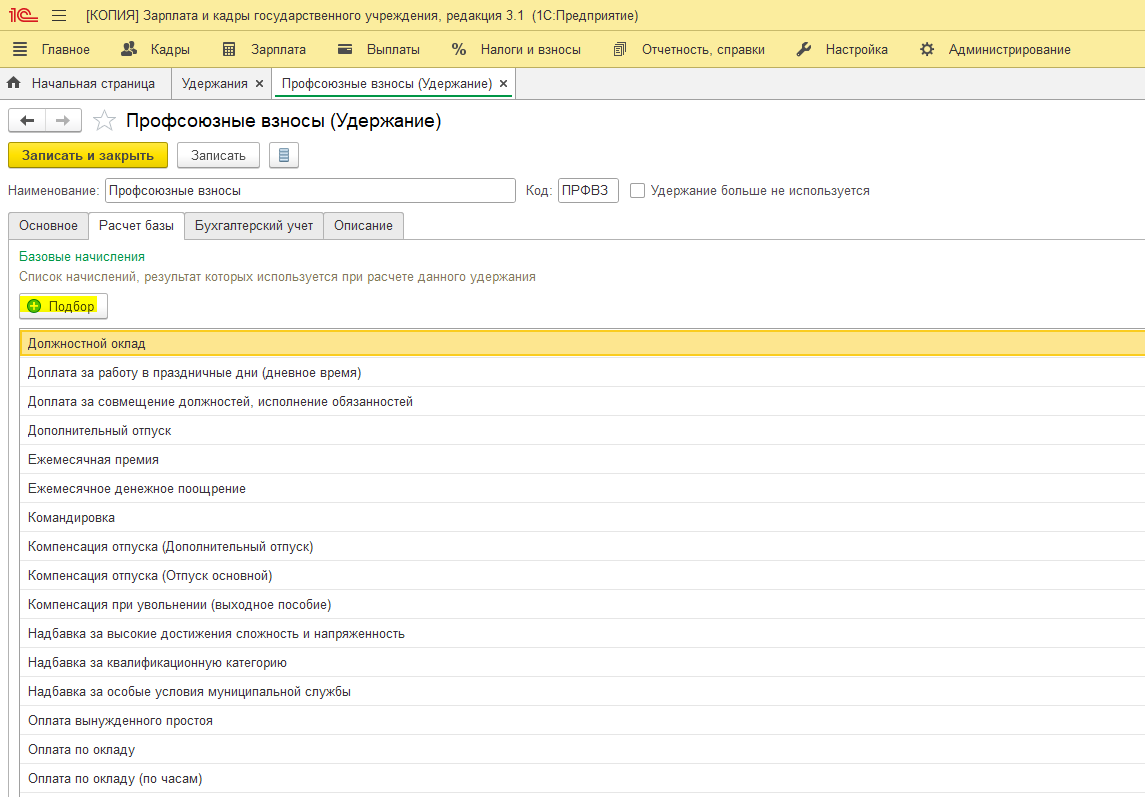Close the Удержания tab
The image size is (1145, 797).
259,84
